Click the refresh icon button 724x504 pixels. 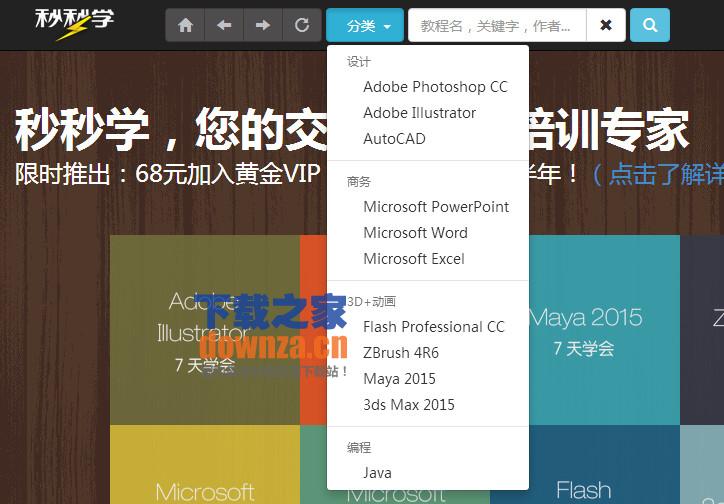[302, 25]
